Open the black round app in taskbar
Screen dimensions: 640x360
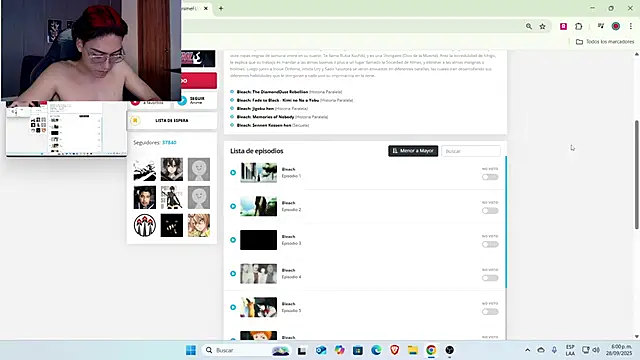click(x=449, y=350)
